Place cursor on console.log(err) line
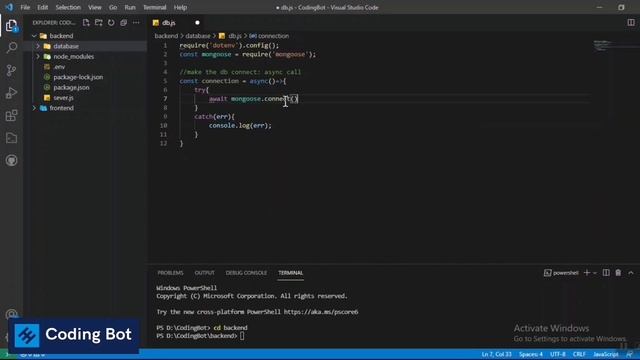 pyautogui.click(x=240, y=126)
